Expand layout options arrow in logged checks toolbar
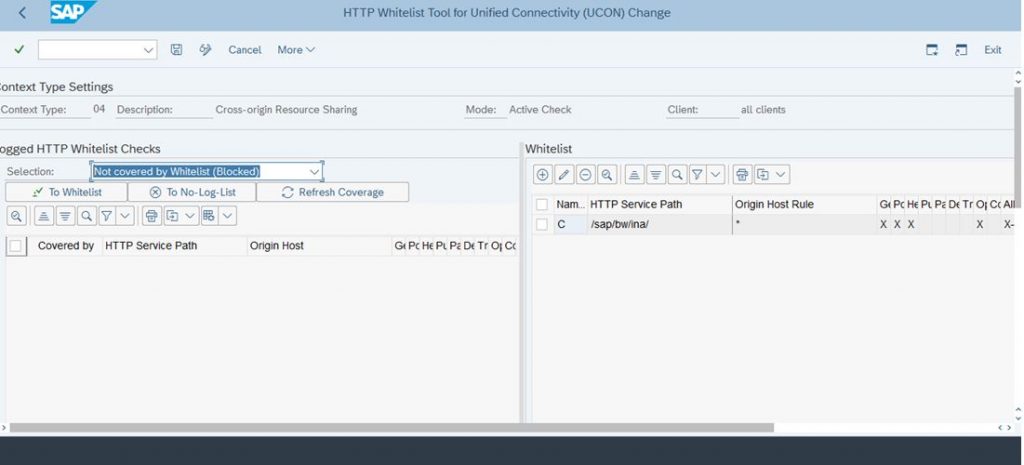Viewport: 1024px width, 465px height. coord(227,216)
